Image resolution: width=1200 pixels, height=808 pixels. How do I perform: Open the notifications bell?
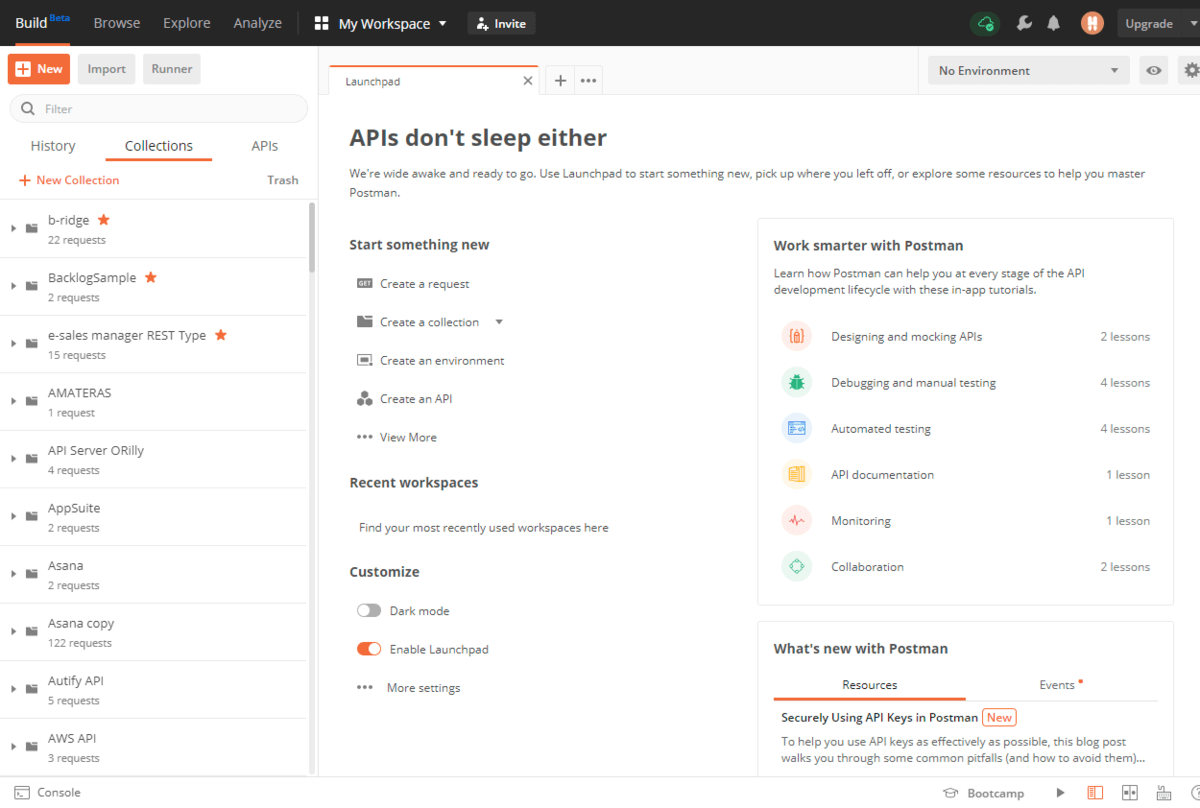pos(1053,24)
